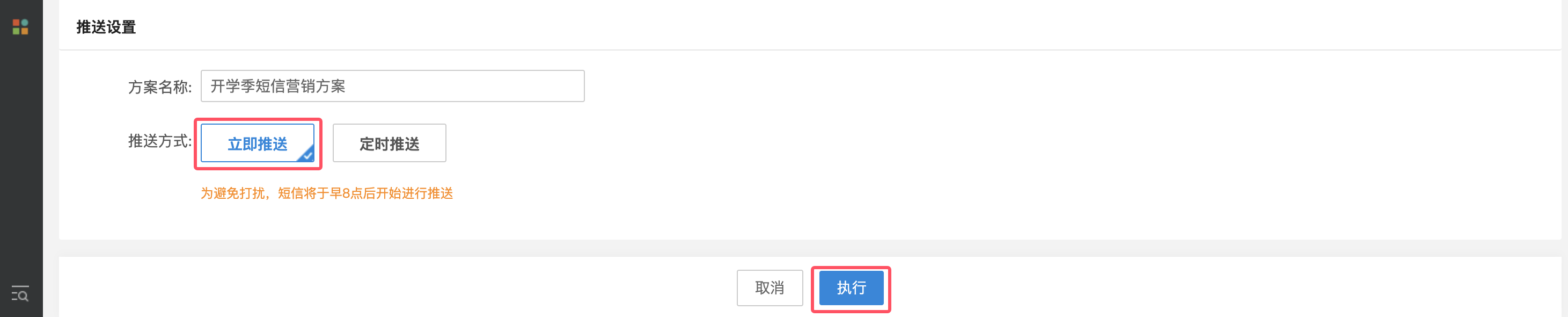1568x317 pixels.
Task: Click the blue 执行 button
Action: coord(851,288)
